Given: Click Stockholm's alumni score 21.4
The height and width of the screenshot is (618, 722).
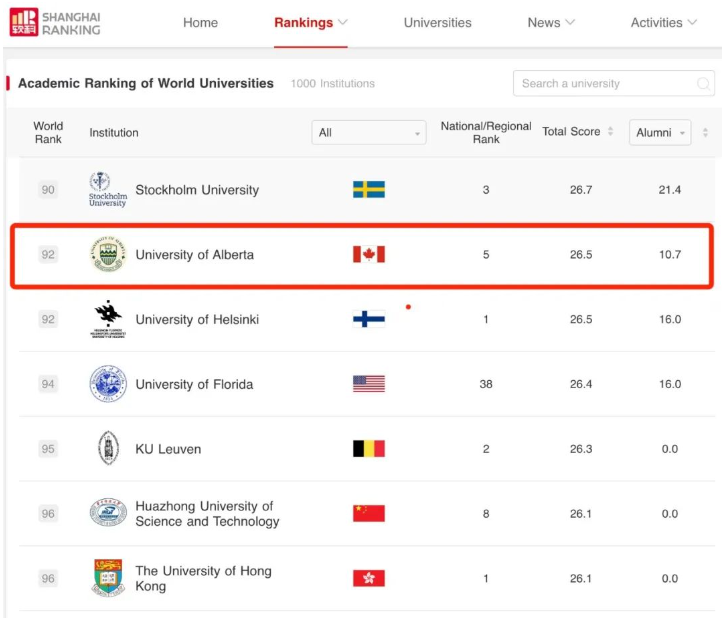Looking at the screenshot, I should [x=670, y=190].
